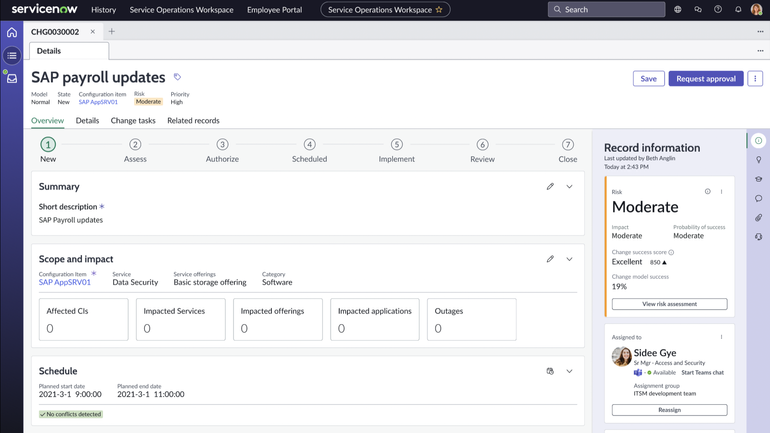Open the History menu

pyautogui.click(x=104, y=10)
